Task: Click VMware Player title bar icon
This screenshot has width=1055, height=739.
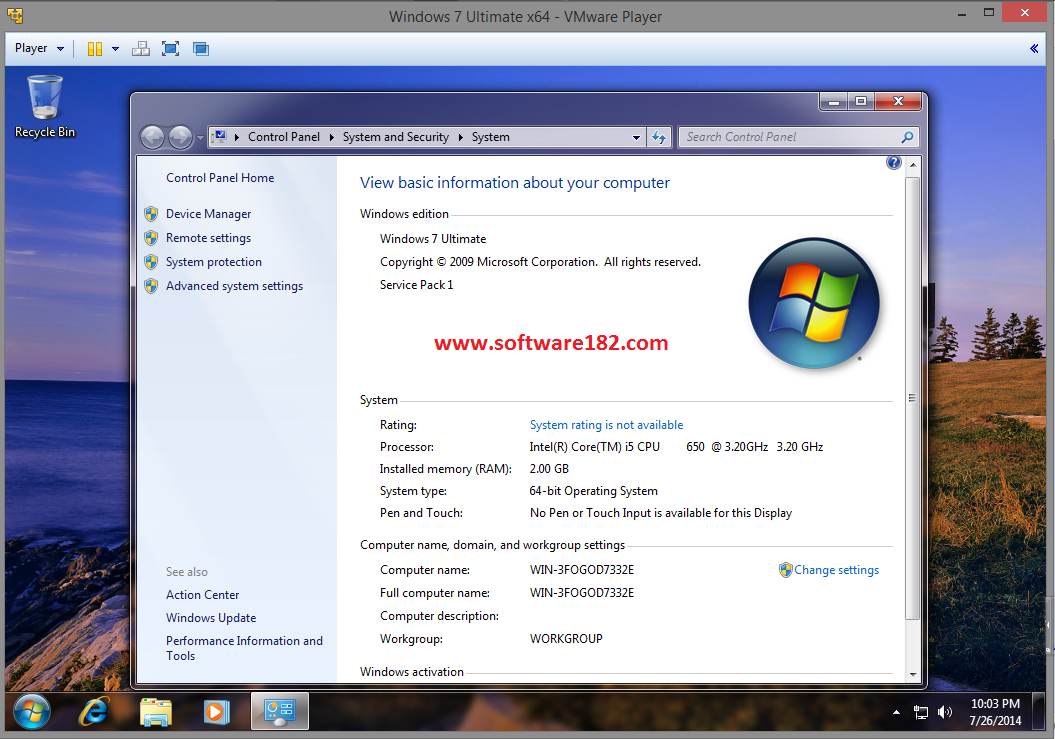Action: pos(15,15)
